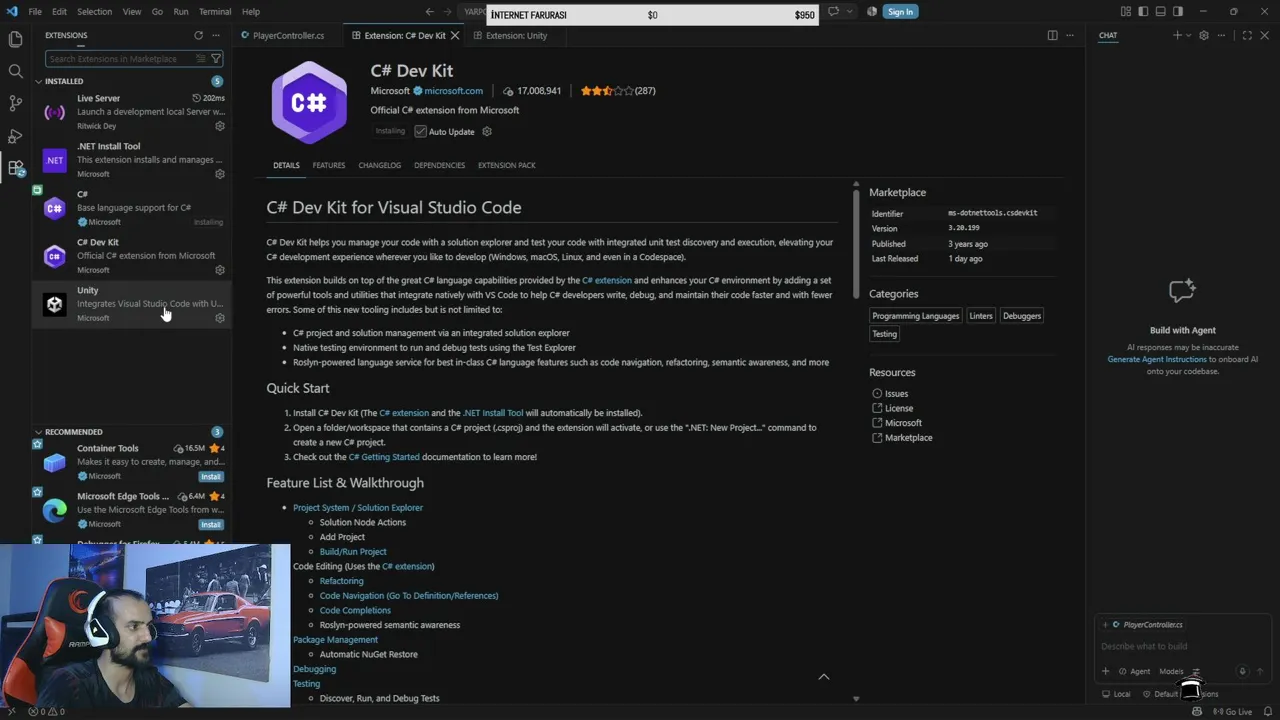Open the Source Control view

pyautogui.click(x=15, y=103)
